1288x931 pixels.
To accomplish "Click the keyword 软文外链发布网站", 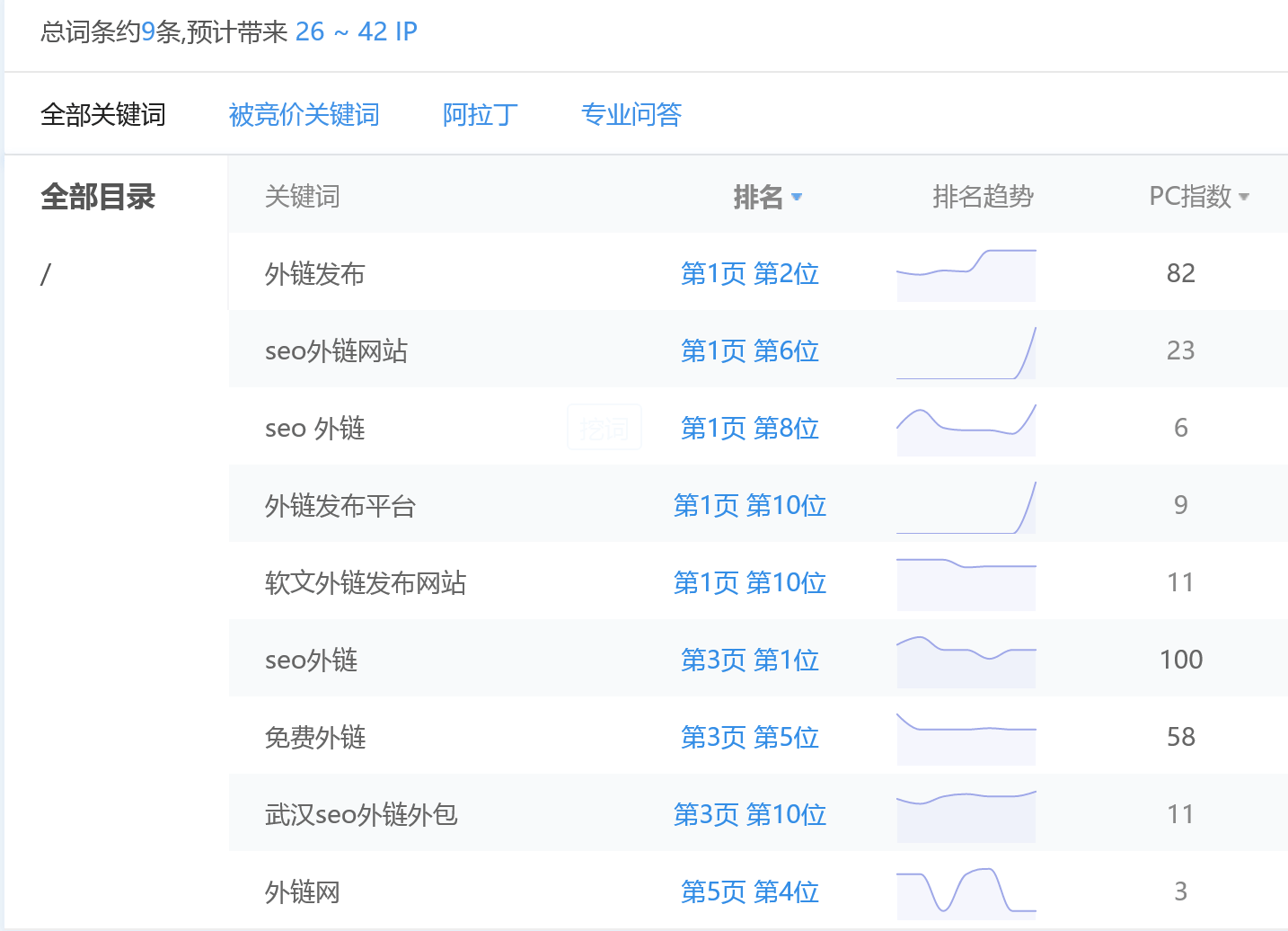I will click(x=366, y=583).
